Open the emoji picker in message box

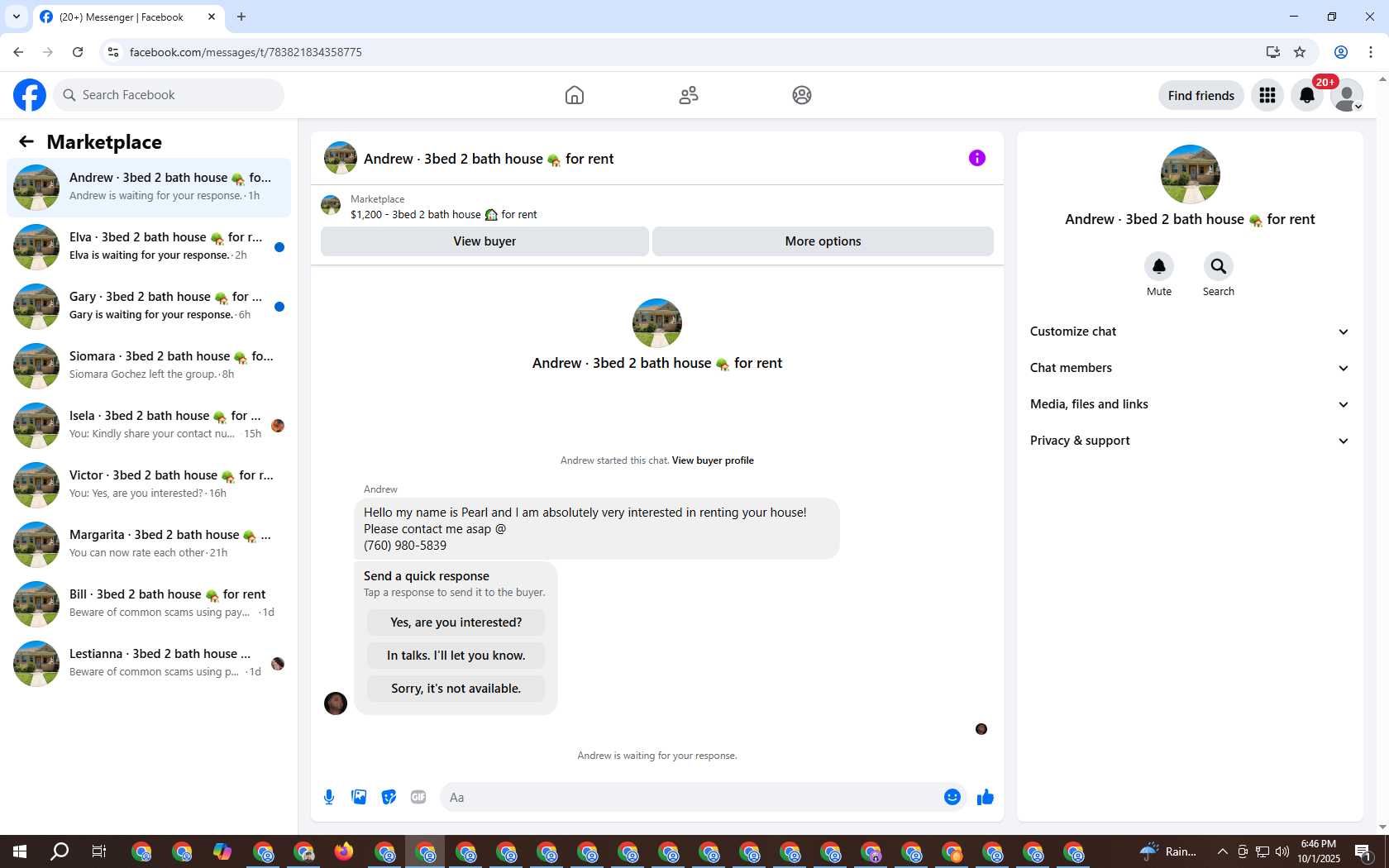pyautogui.click(x=952, y=797)
